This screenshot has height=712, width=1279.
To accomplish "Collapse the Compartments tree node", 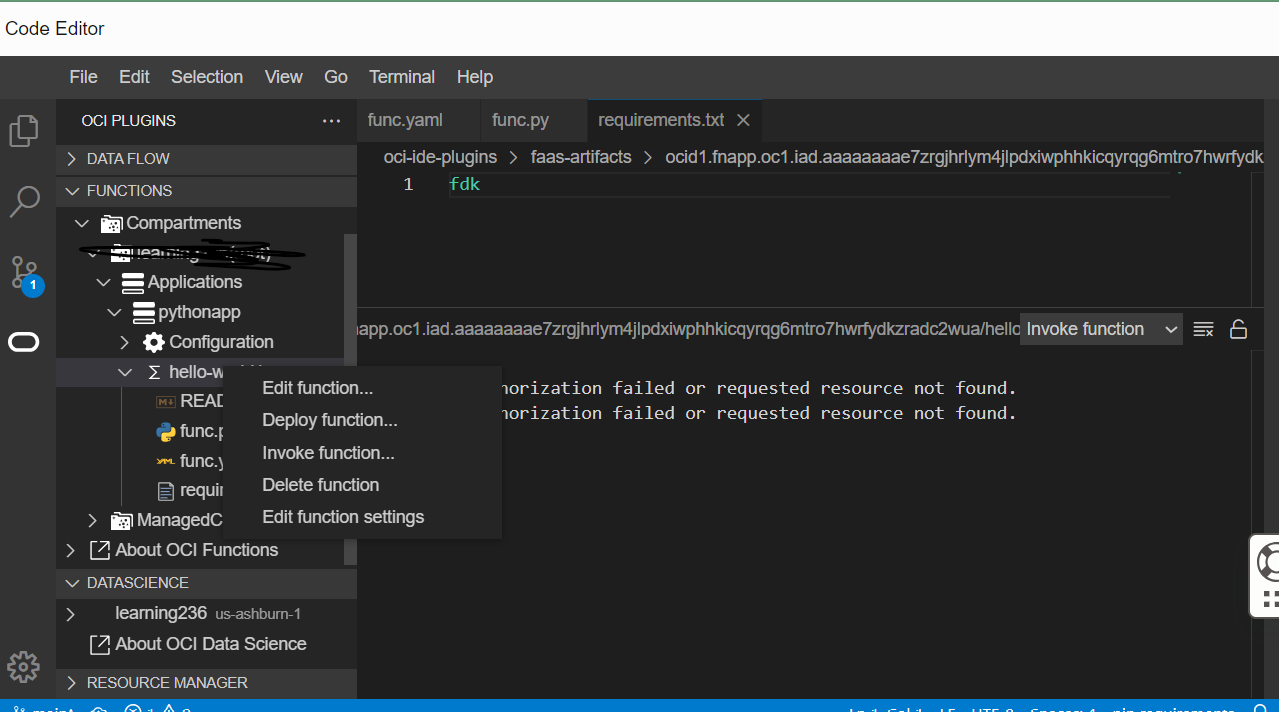I will (82, 224).
